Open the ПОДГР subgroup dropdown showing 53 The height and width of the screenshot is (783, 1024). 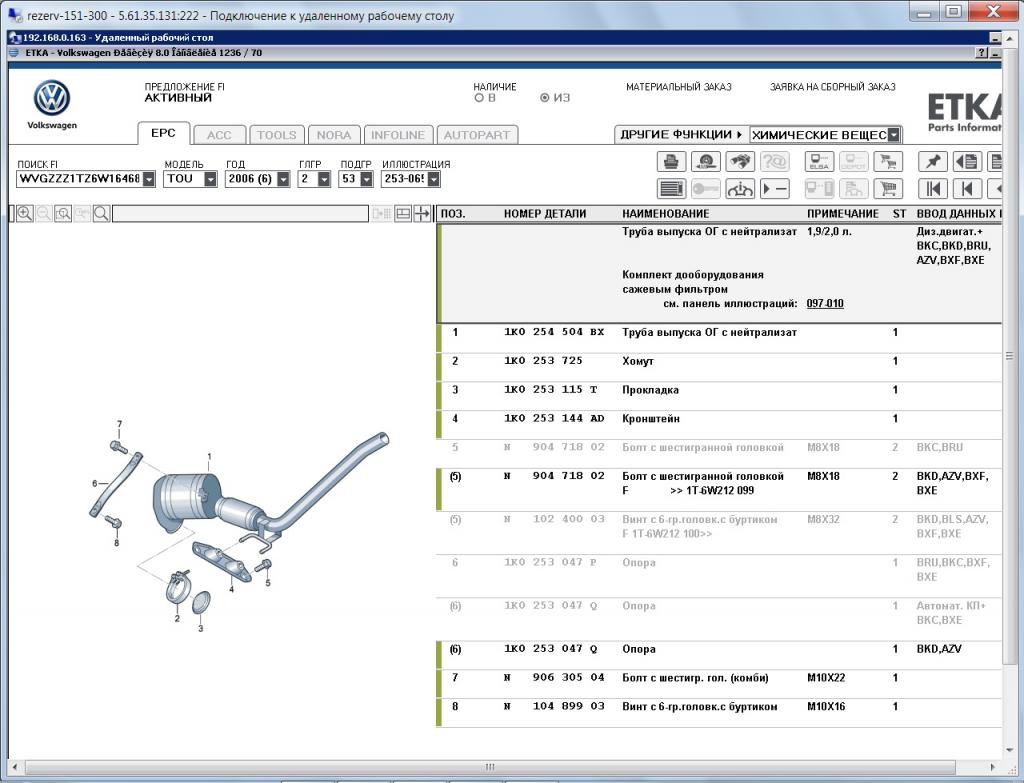(366, 179)
